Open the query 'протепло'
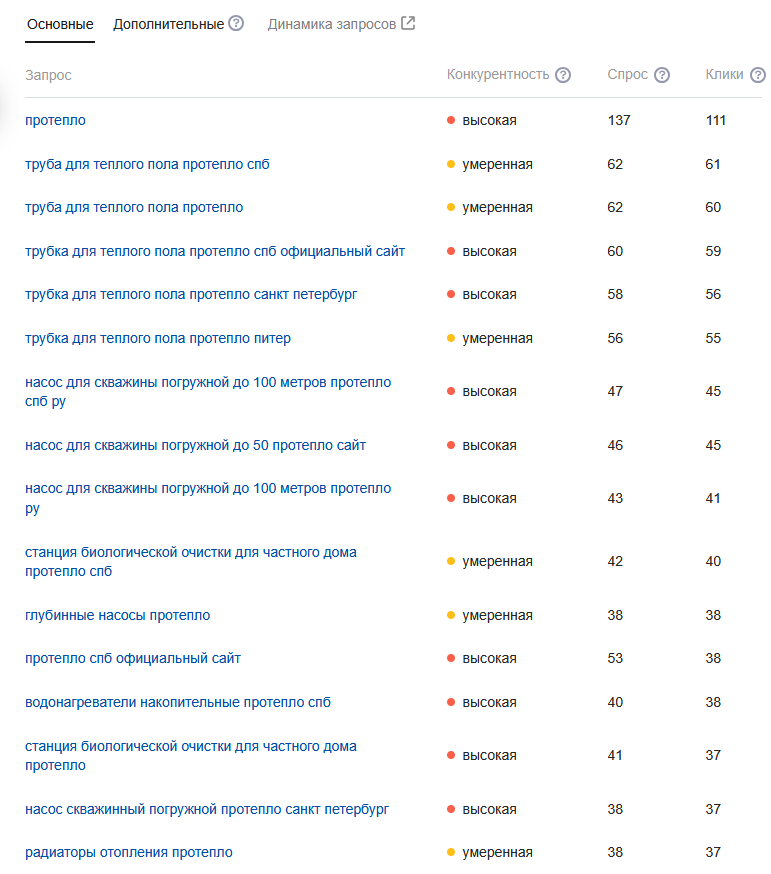Screen dimensions: 771x874 [55, 120]
